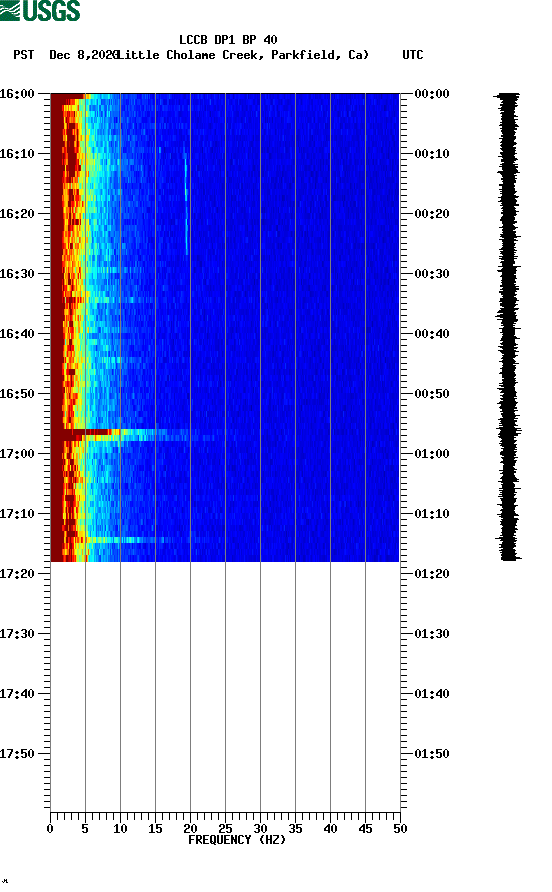Click the 45 Hz frequency tick label

(x=365, y=829)
